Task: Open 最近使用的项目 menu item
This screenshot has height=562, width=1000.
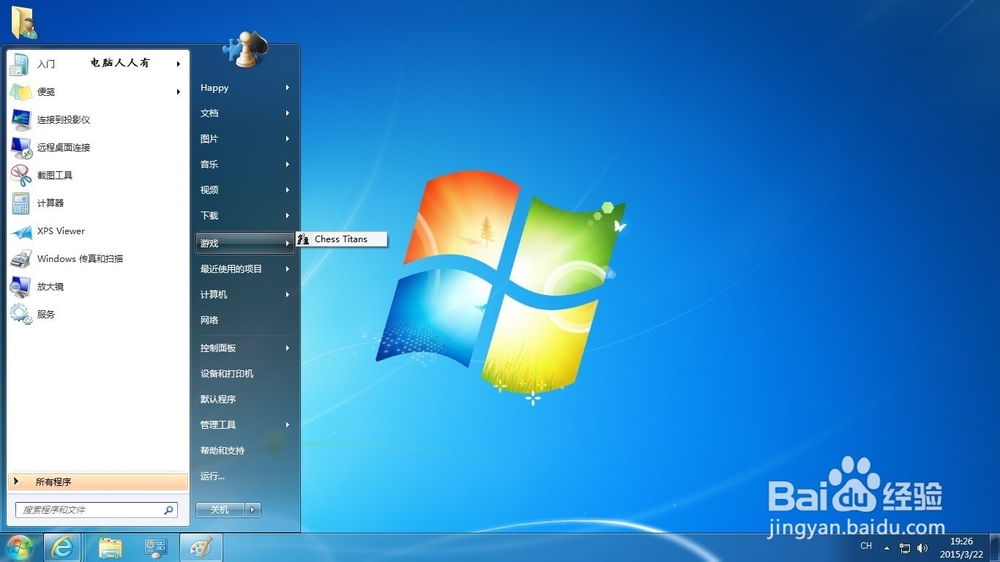Action: tap(245, 269)
